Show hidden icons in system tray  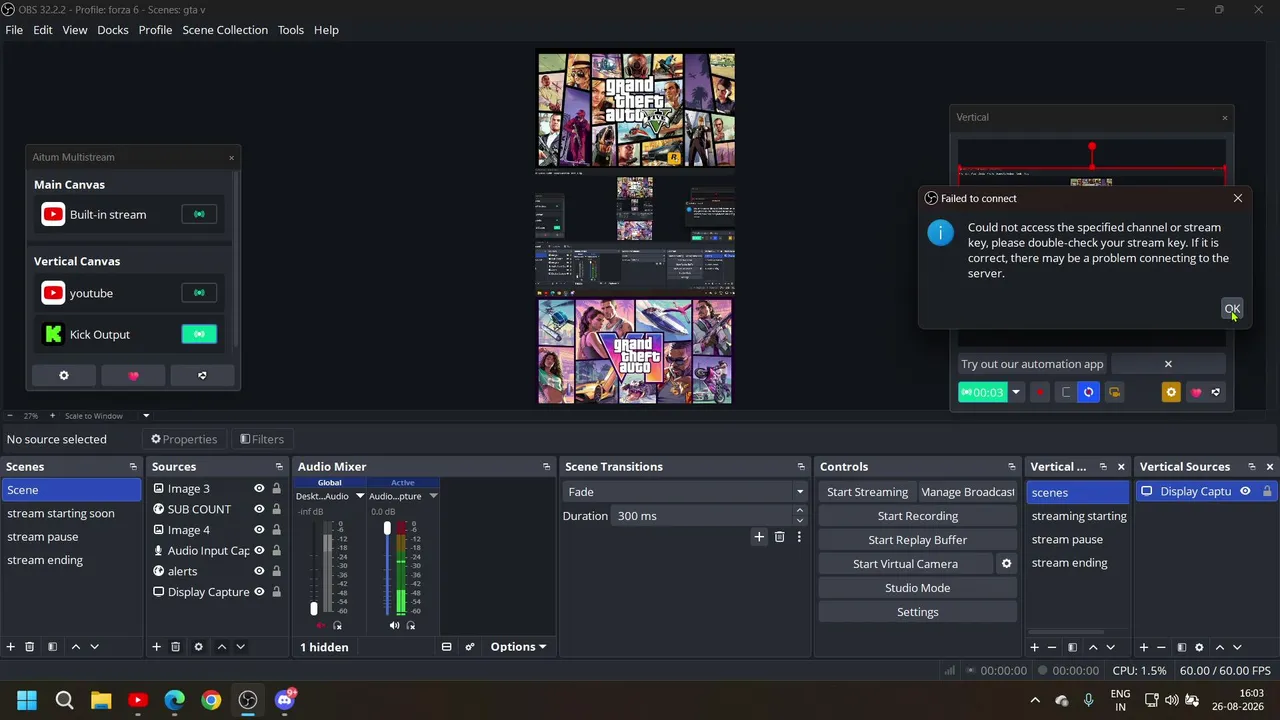1035,700
